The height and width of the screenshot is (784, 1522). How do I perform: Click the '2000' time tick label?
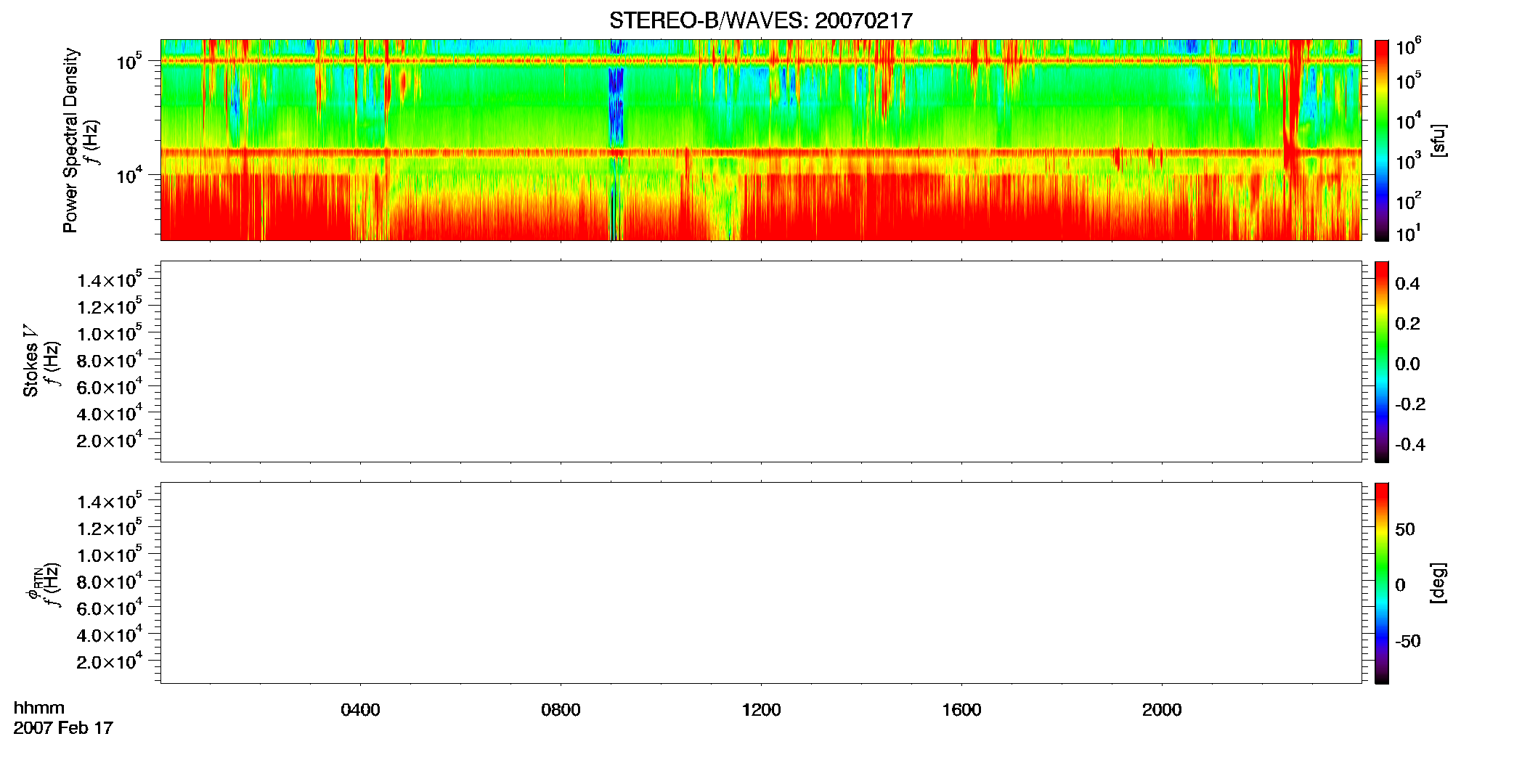pos(1162,710)
